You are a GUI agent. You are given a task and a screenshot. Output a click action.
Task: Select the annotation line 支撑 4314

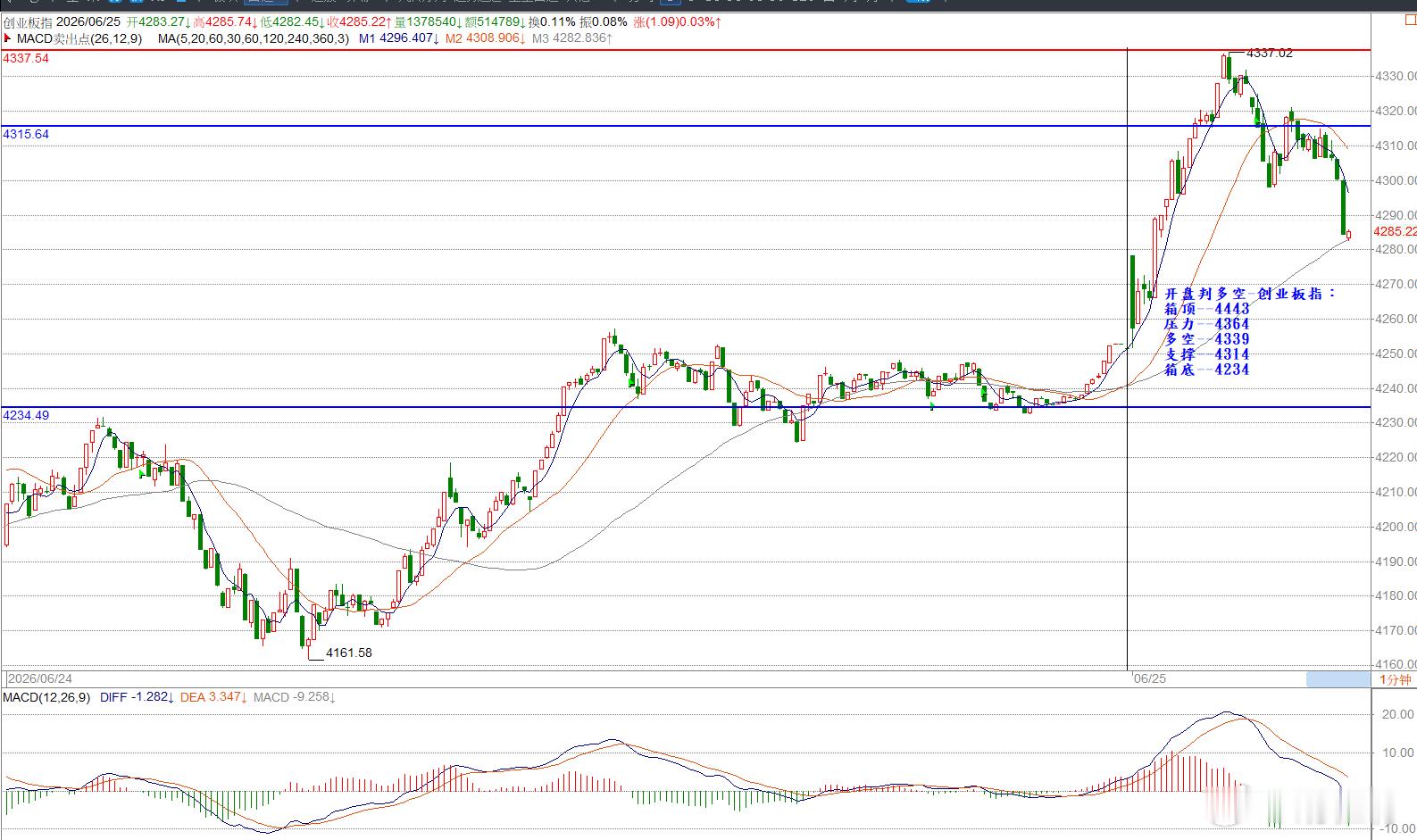[1207, 354]
